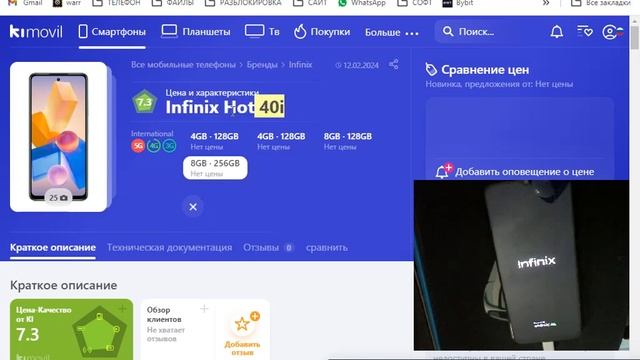Switch to the Отзывы tab
Screen dimensions: 640x360
pyautogui.click(x=267, y=247)
